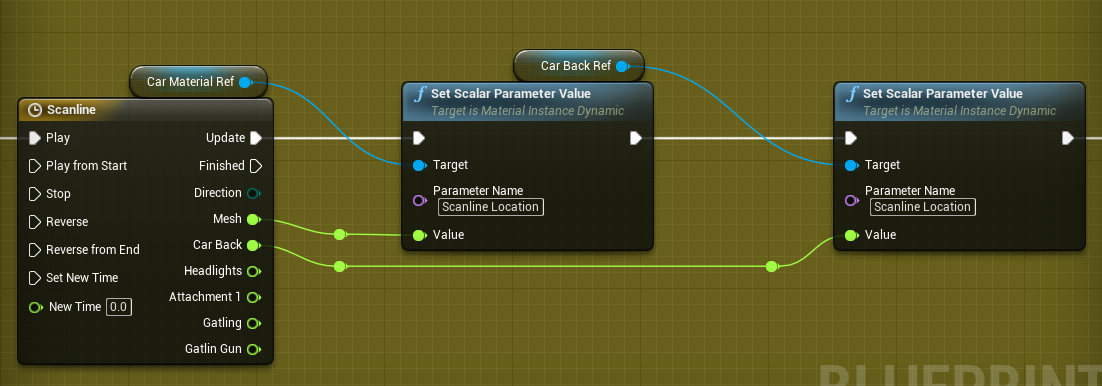Click the Car Material Ref output pin
Image resolution: width=1102 pixels, height=386 pixels.
245,82
